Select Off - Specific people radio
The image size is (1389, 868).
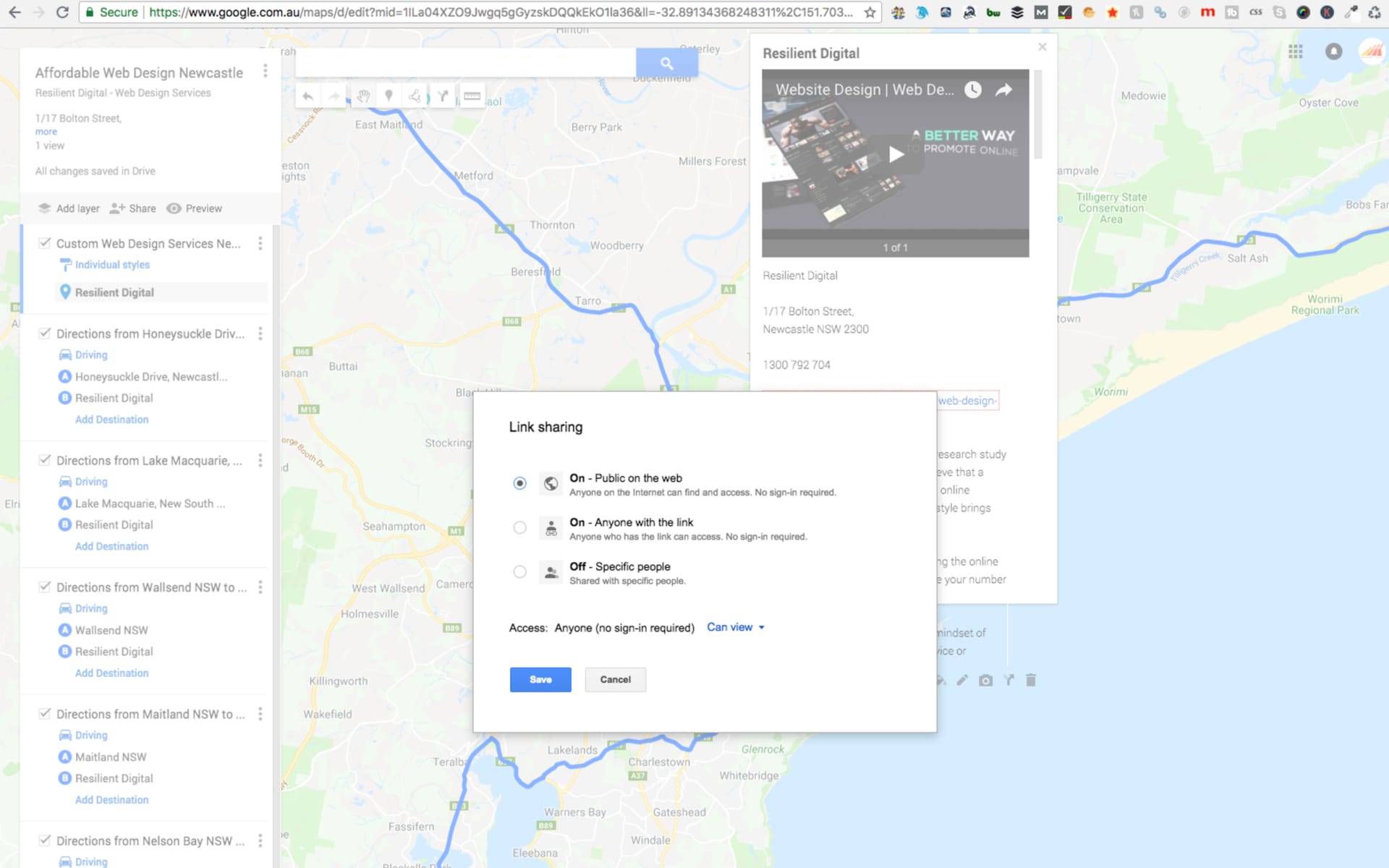[519, 571]
